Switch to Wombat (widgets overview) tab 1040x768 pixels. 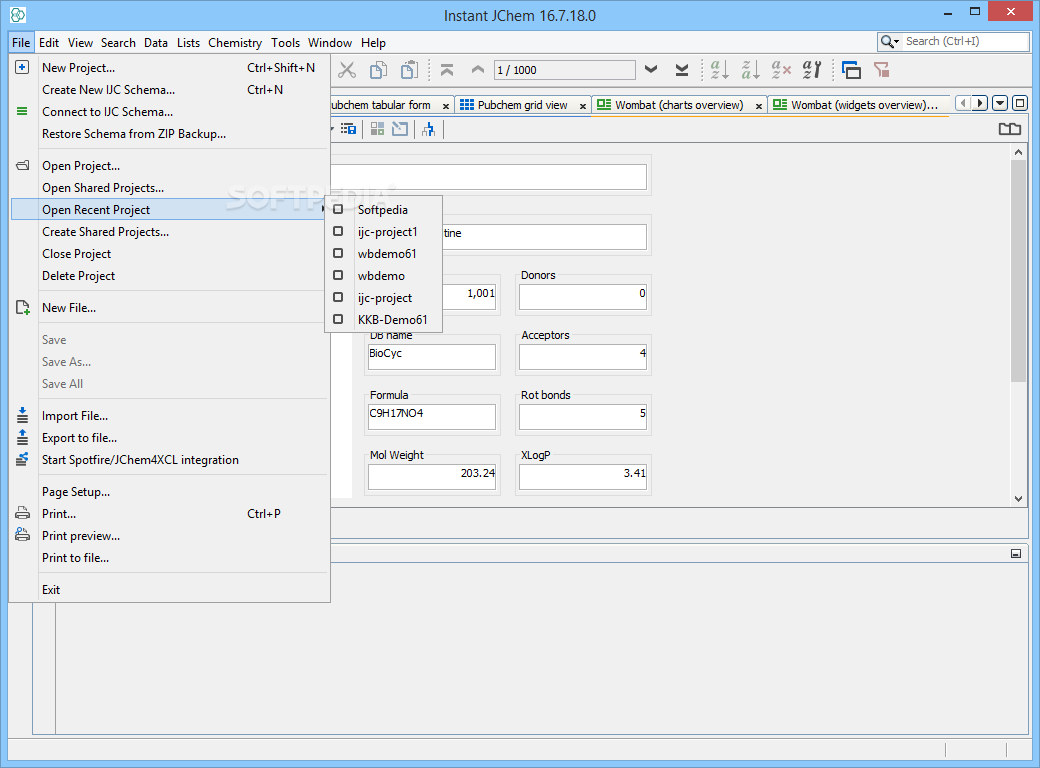click(858, 105)
